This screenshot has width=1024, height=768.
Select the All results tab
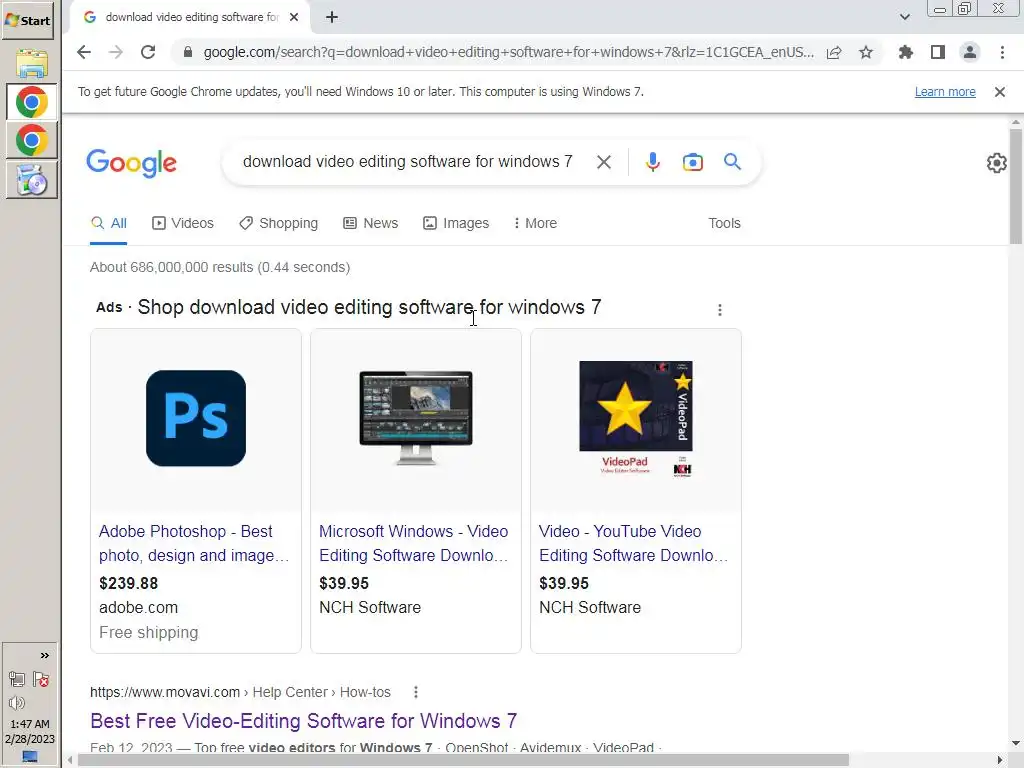108,223
